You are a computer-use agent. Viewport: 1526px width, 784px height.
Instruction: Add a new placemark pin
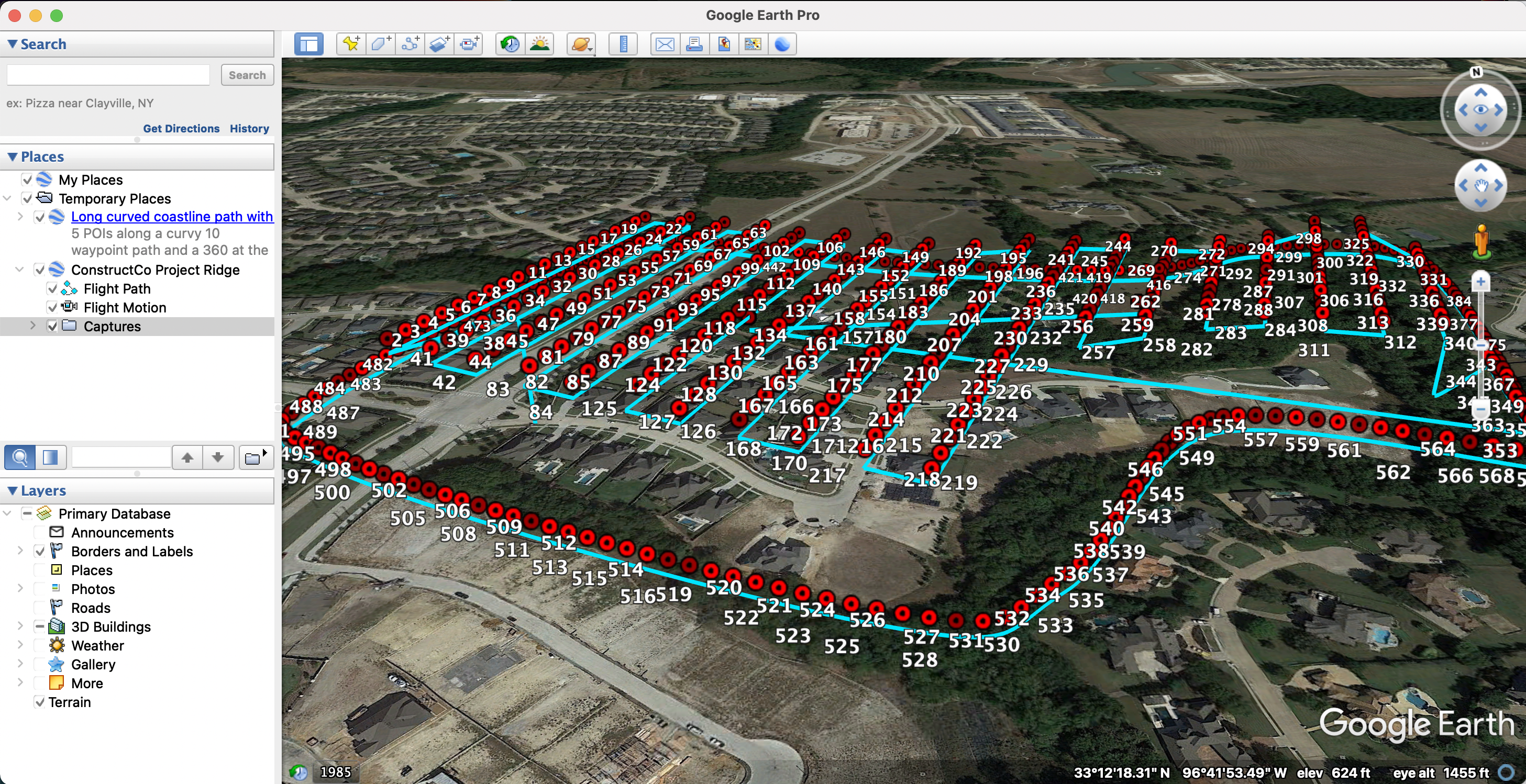(351, 44)
